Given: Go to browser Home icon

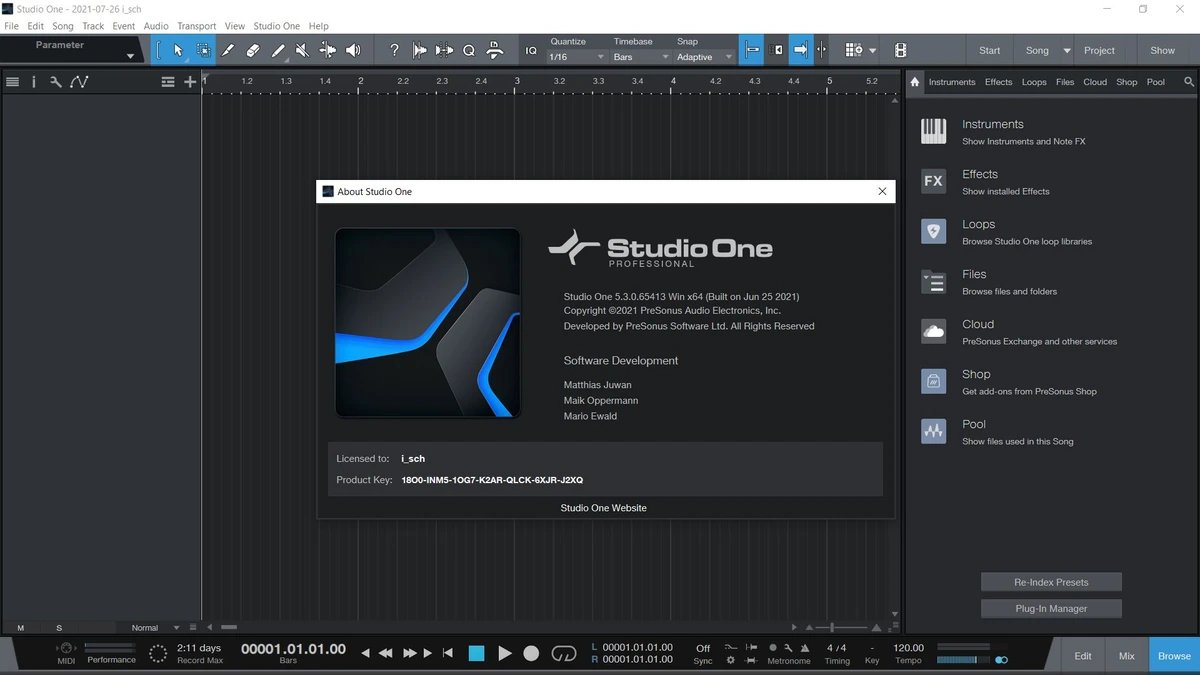Looking at the screenshot, I should coord(914,82).
